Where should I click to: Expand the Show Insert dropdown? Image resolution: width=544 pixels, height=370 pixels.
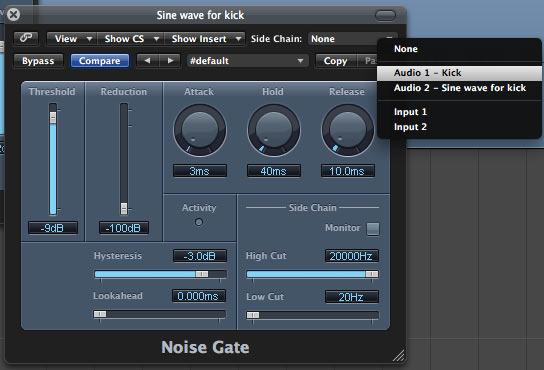coord(205,39)
